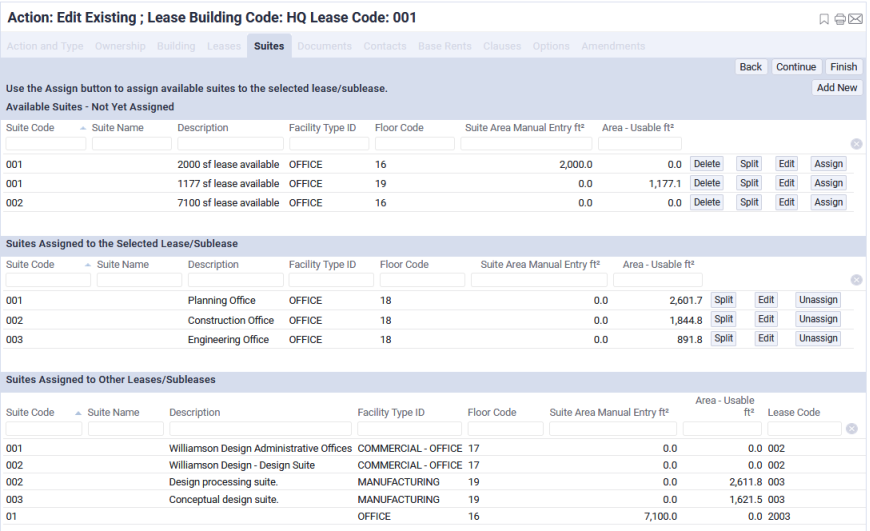
Task: Edit the 7100 sf lease available suite
Action: (786, 203)
